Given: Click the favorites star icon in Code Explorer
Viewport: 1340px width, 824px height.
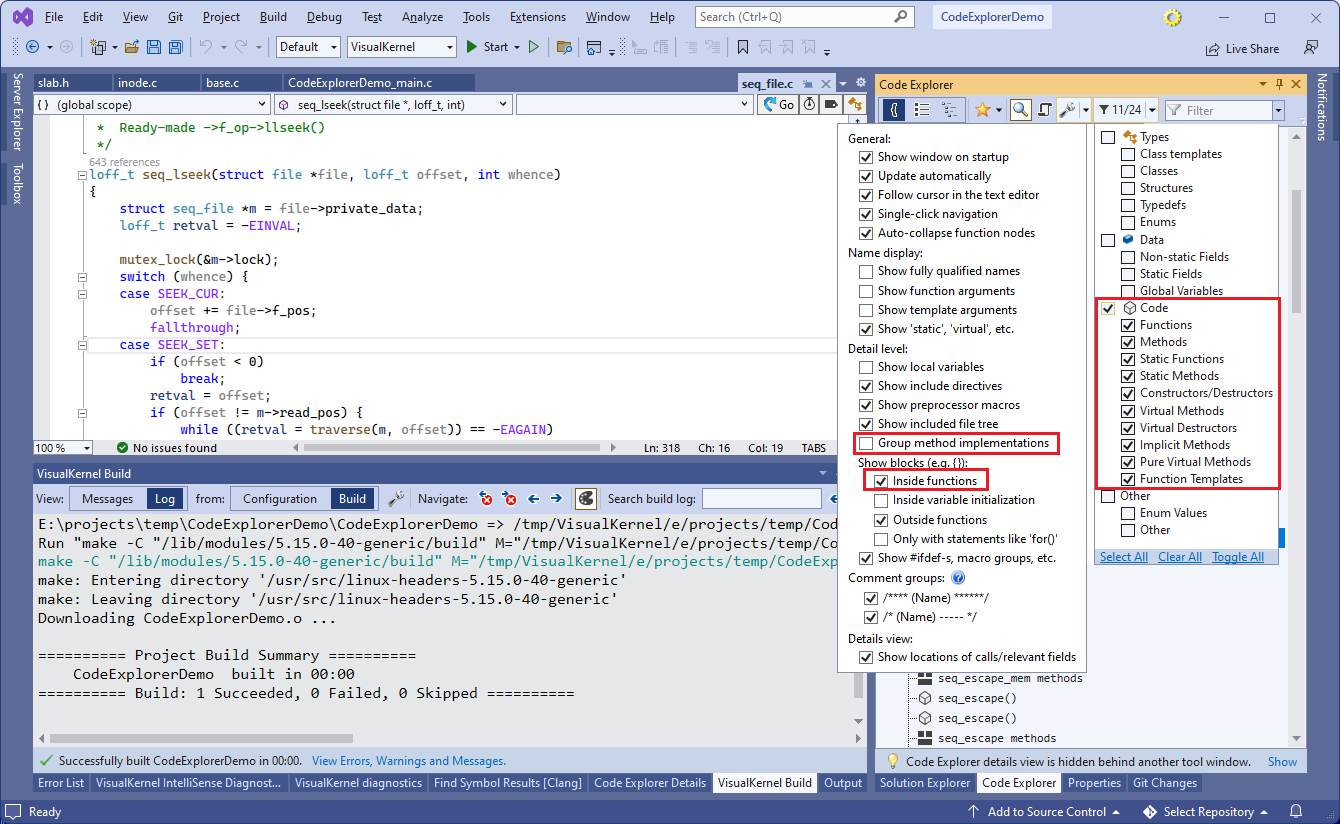Looking at the screenshot, I should 982,110.
